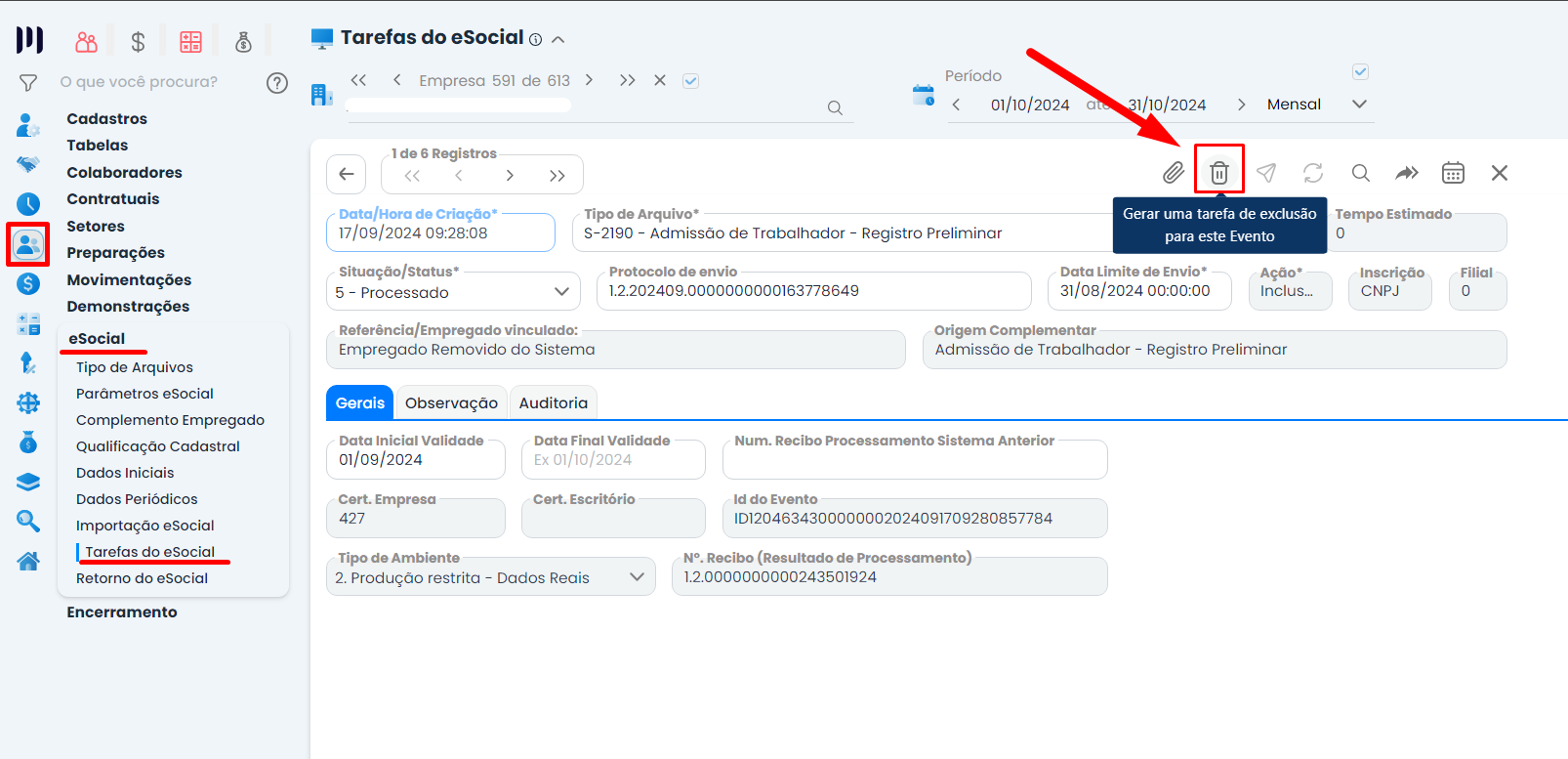Click the paper plane send icon

1266,173
